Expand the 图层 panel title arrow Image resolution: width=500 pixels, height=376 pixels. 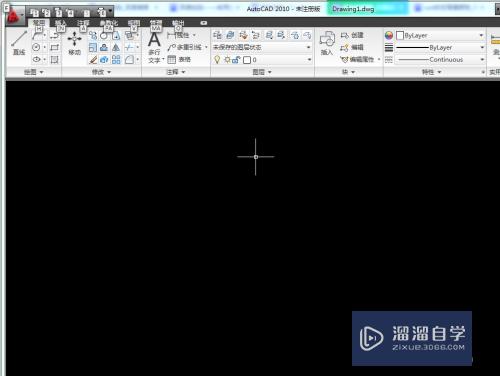click(270, 72)
